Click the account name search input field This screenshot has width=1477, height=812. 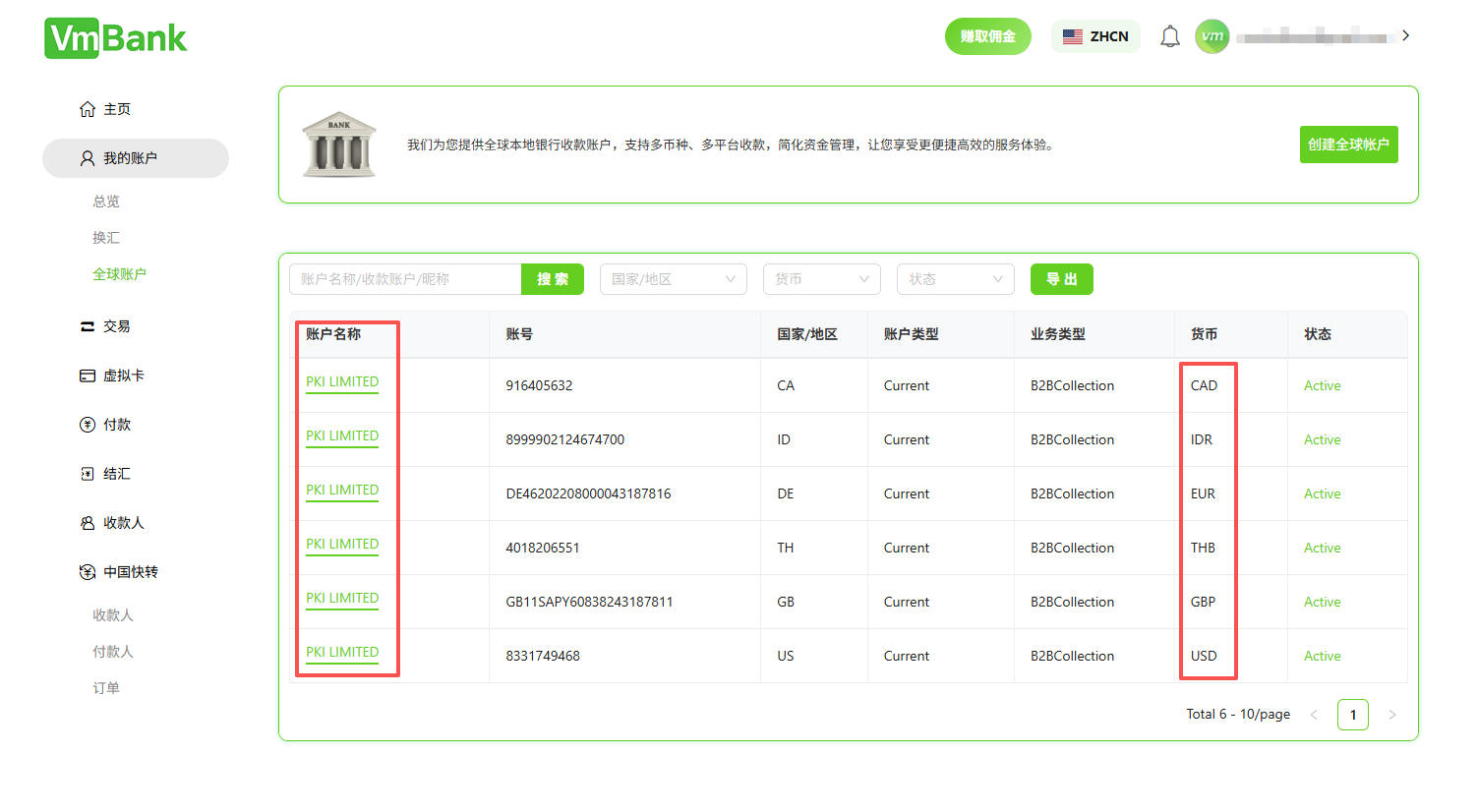click(404, 279)
